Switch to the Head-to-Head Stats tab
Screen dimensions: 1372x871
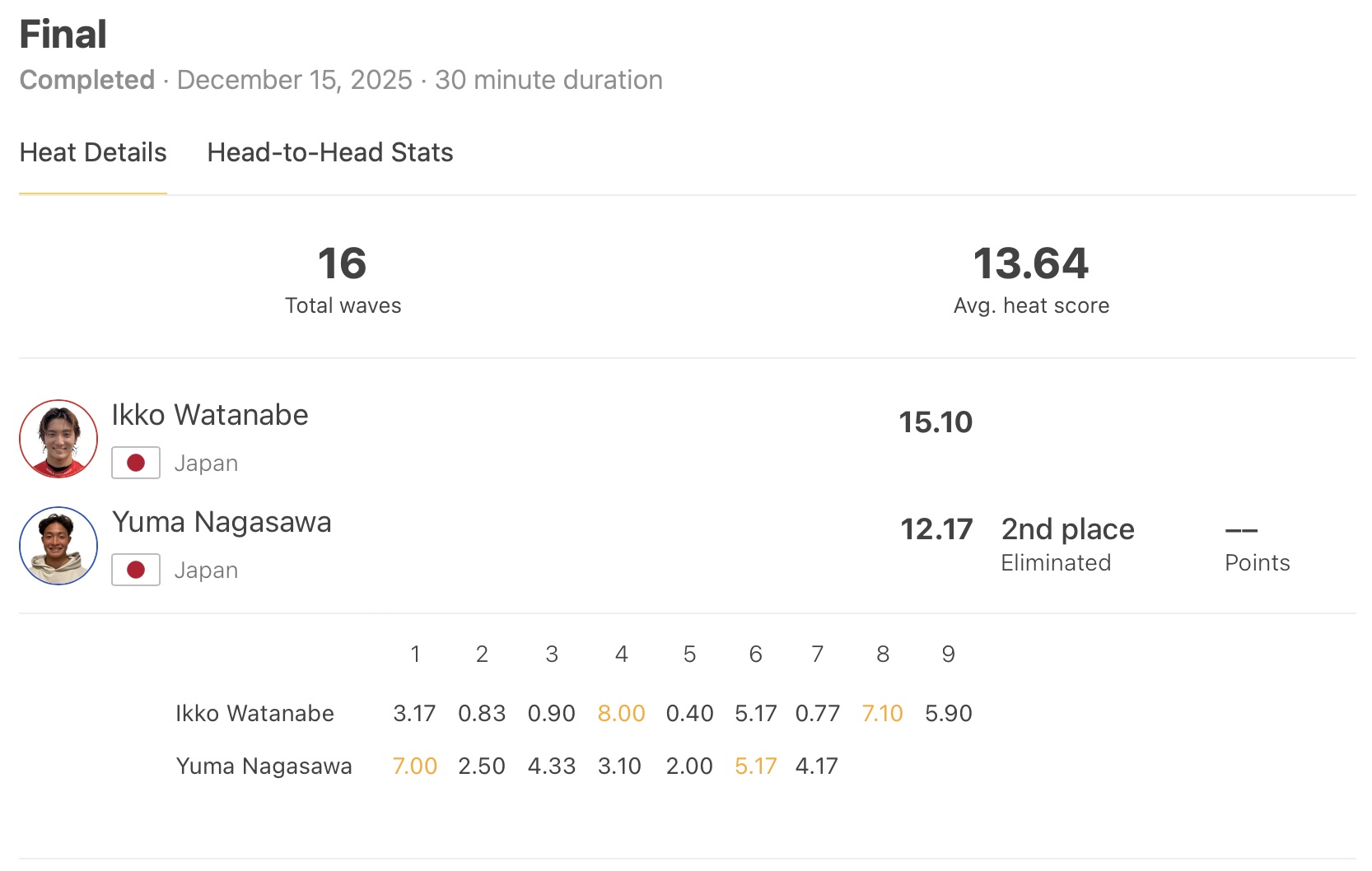[329, 152]
